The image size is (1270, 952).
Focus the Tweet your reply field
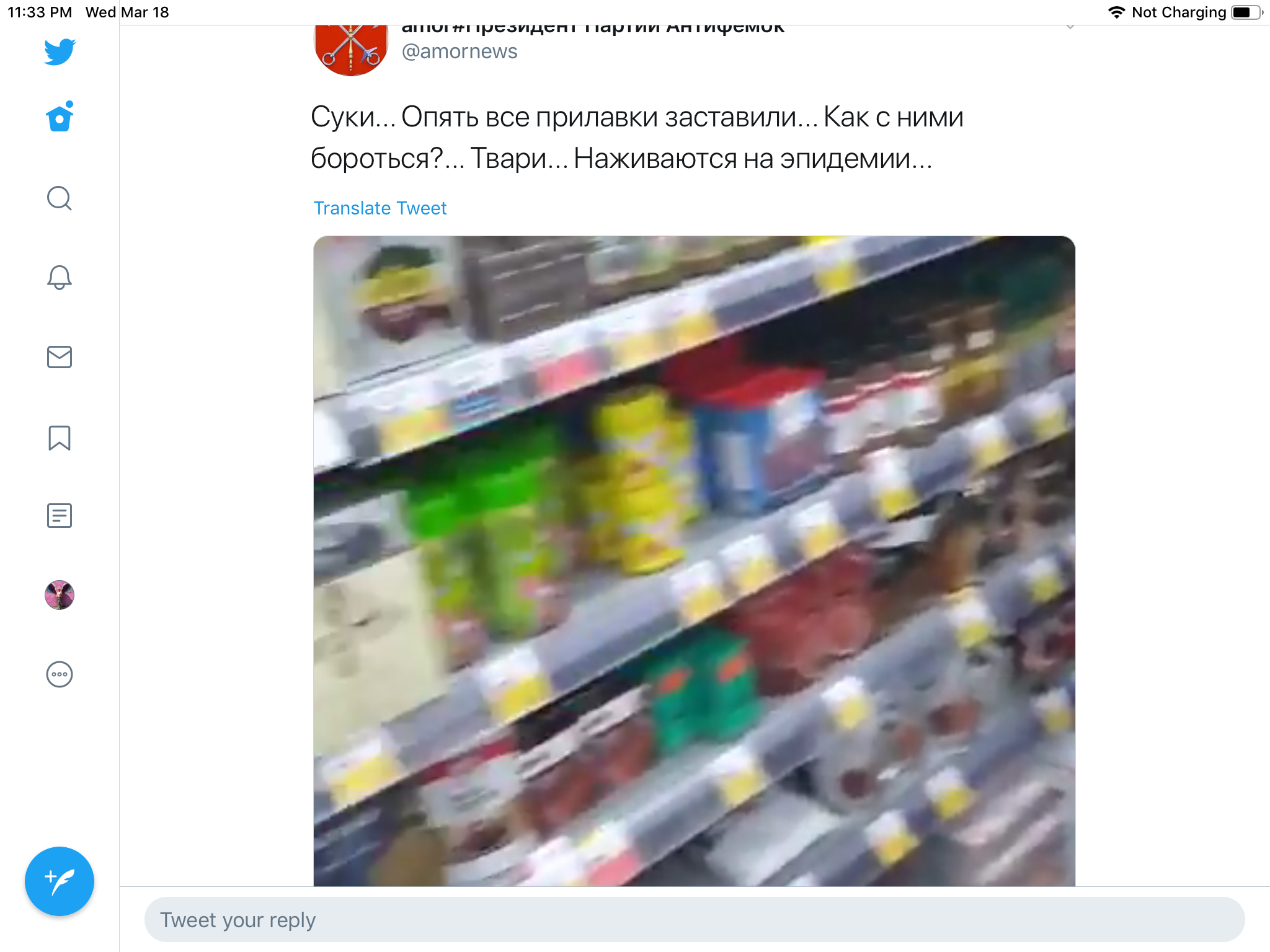click(x=695, y=920)
